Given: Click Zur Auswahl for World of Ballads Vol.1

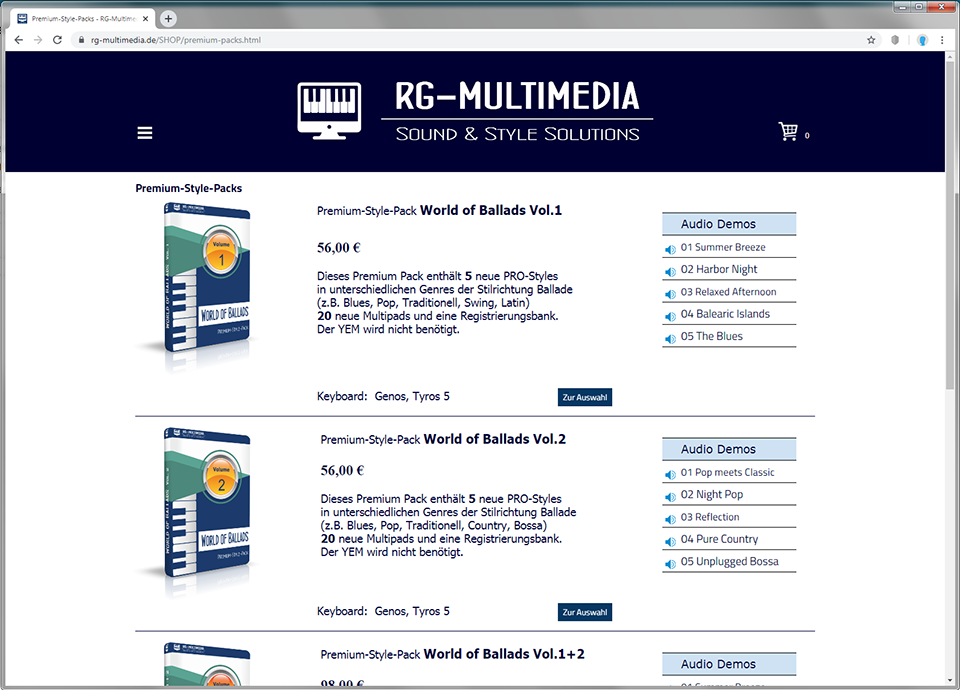Looking at the screenshot, I should coord(584,396).
